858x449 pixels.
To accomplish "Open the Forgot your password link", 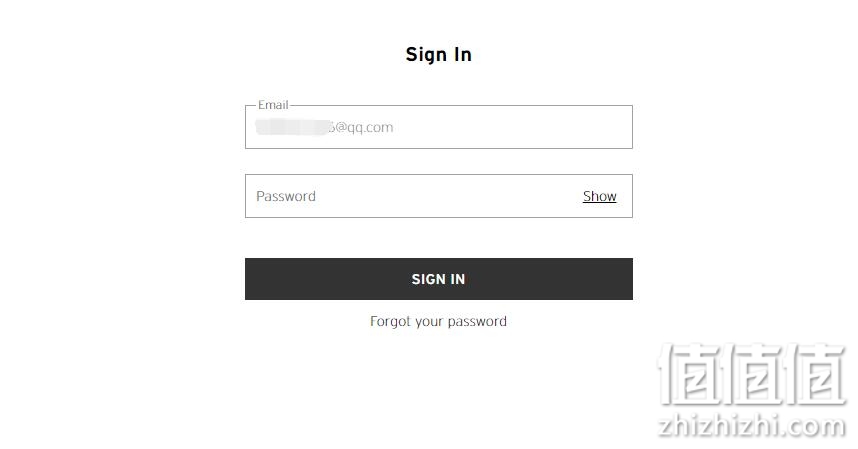I will point(438,321).
